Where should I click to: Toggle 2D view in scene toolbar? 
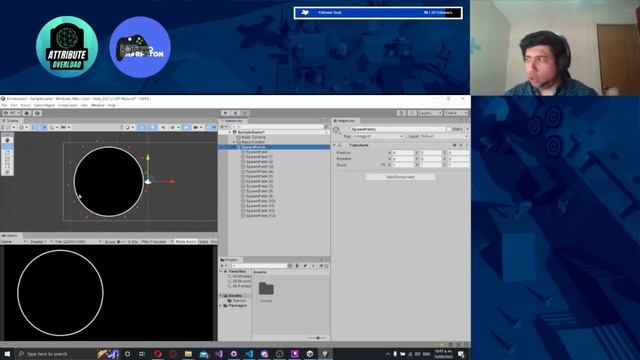pos(142,127)
